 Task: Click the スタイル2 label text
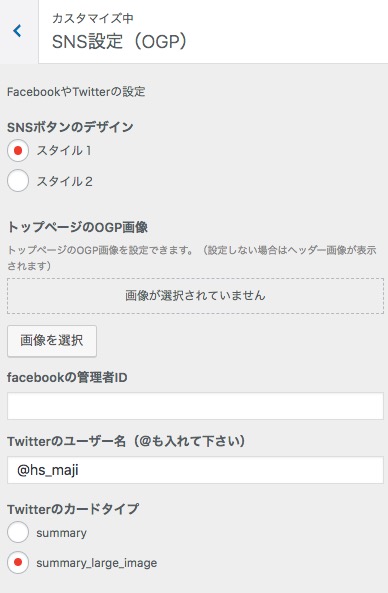coord(64,181)
